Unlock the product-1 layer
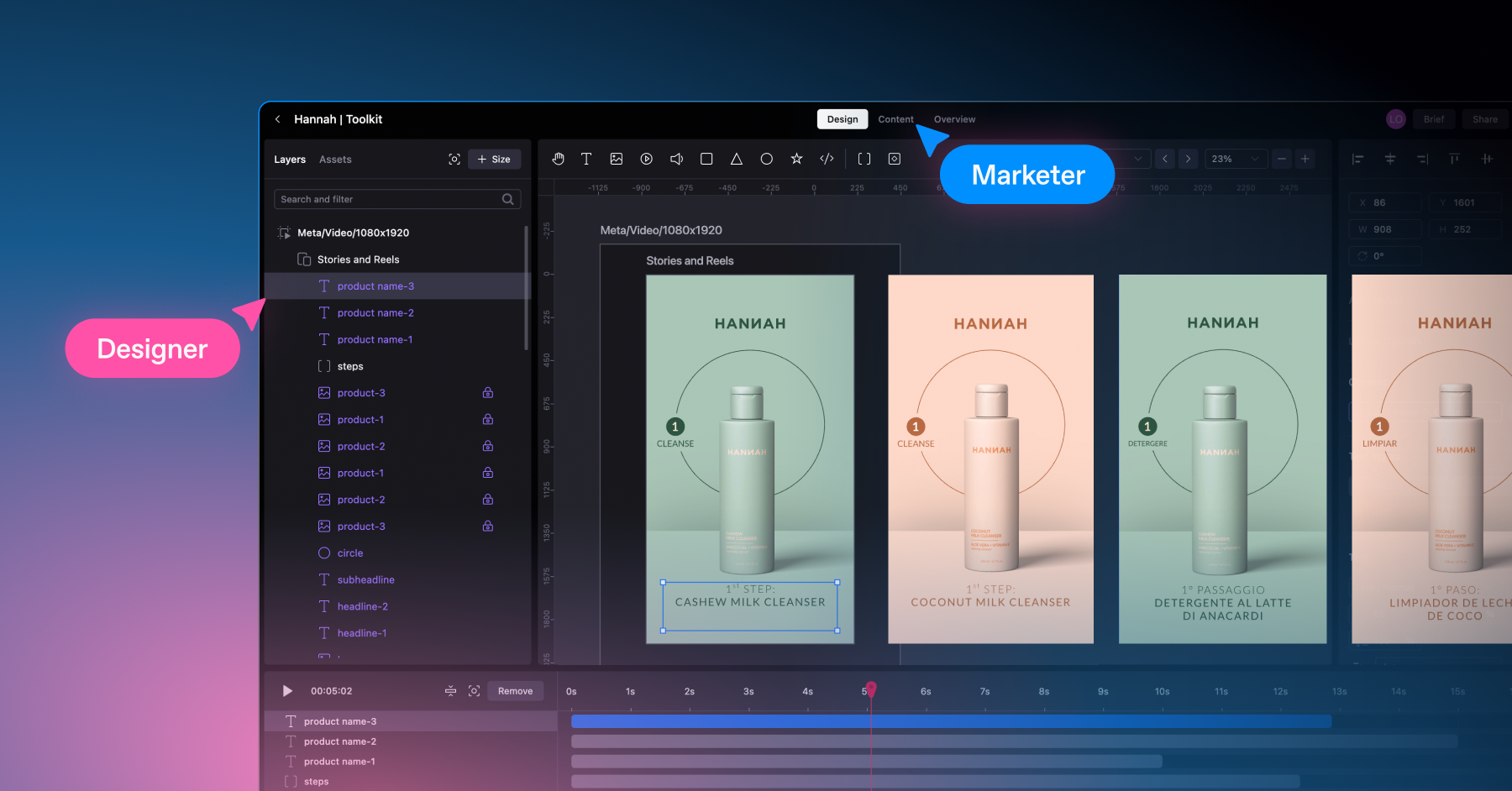Image resolution: width=1512 pixels, height=791 pixels. click(488, 419)
